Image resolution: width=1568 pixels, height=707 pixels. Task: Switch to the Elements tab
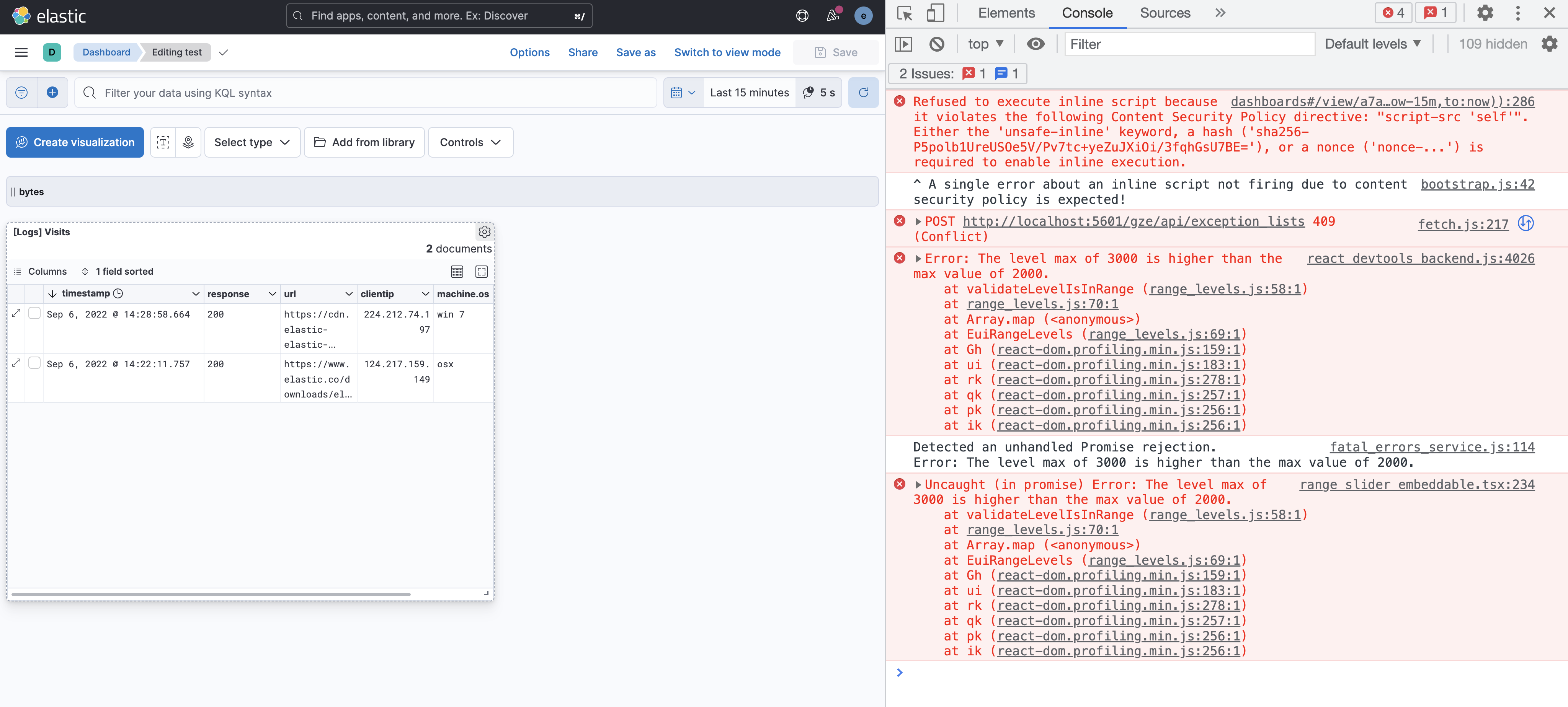[x=1006, y=13]
